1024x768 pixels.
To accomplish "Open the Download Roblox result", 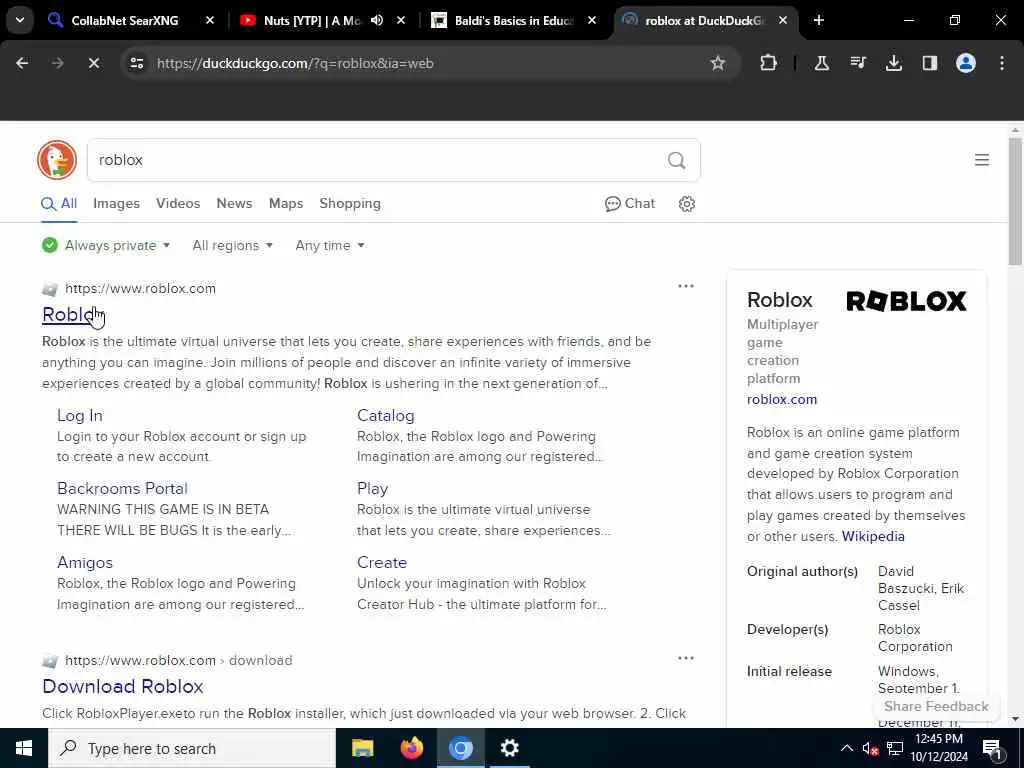I will [123, 687].
